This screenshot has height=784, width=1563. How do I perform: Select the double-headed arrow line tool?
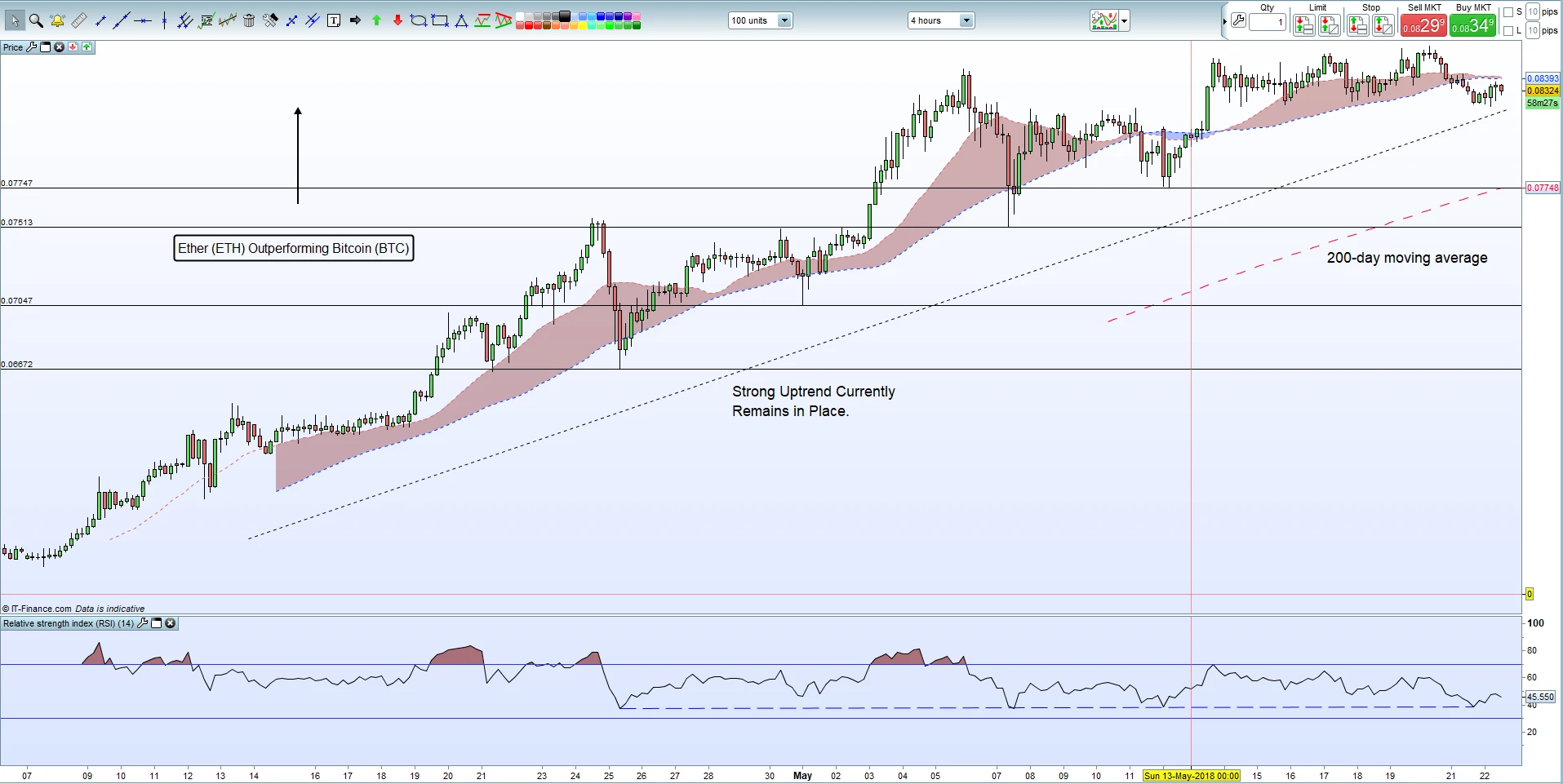coord(291,20)
